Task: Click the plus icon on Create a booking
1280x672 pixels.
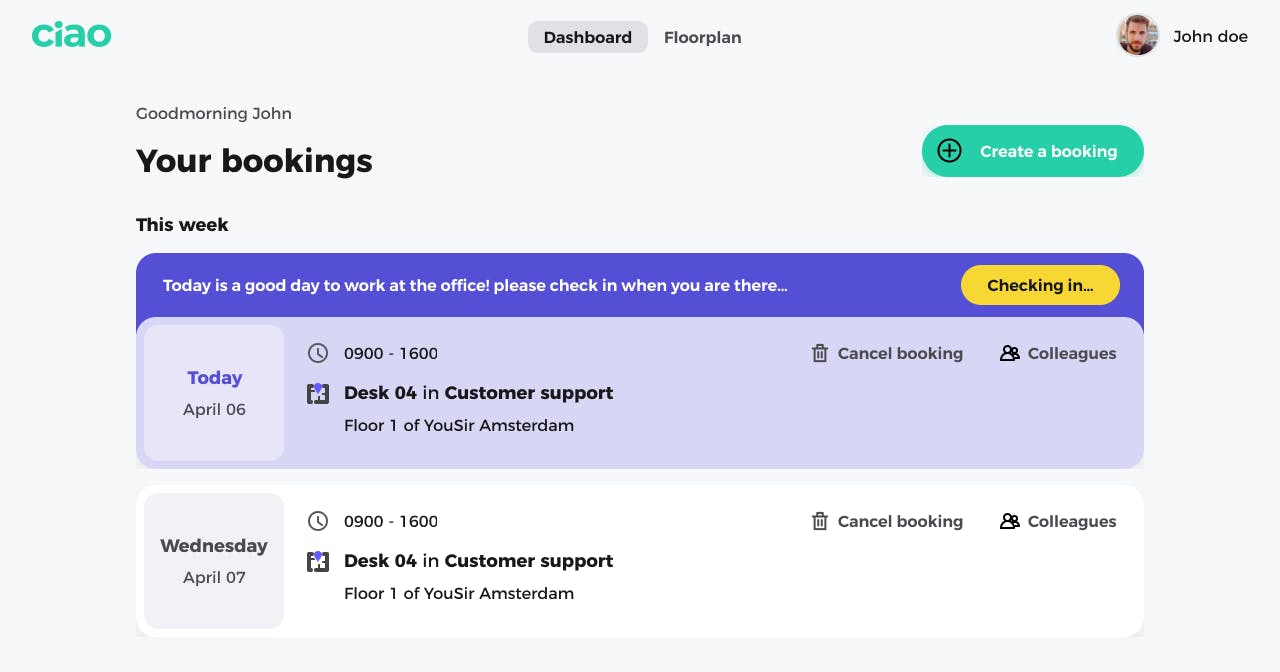Action: [949, 151]
